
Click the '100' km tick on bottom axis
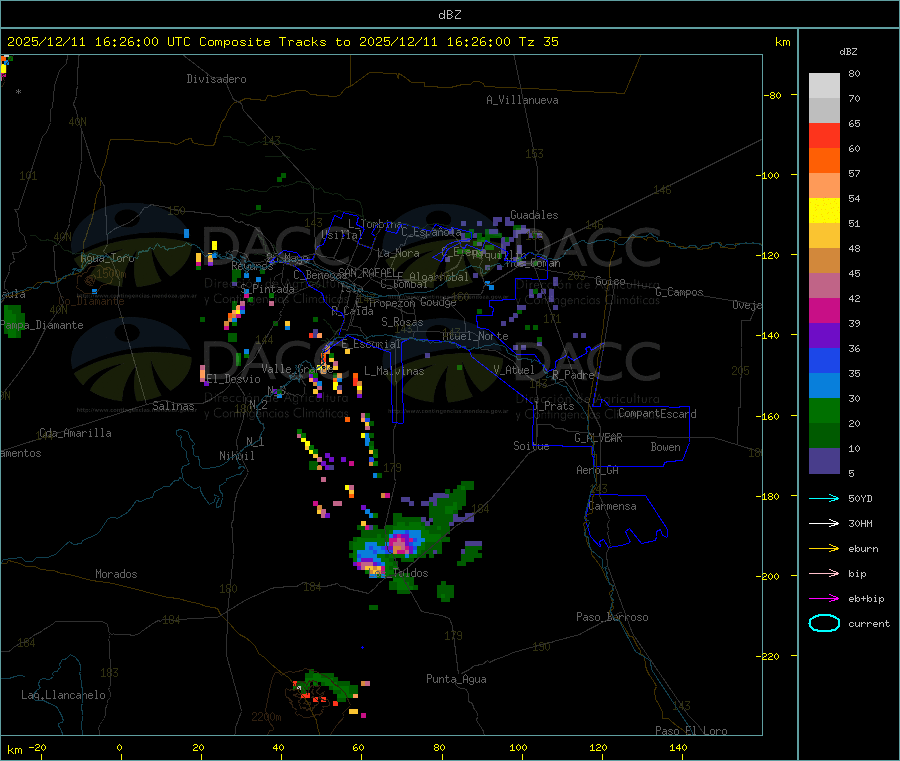[518, 747]
